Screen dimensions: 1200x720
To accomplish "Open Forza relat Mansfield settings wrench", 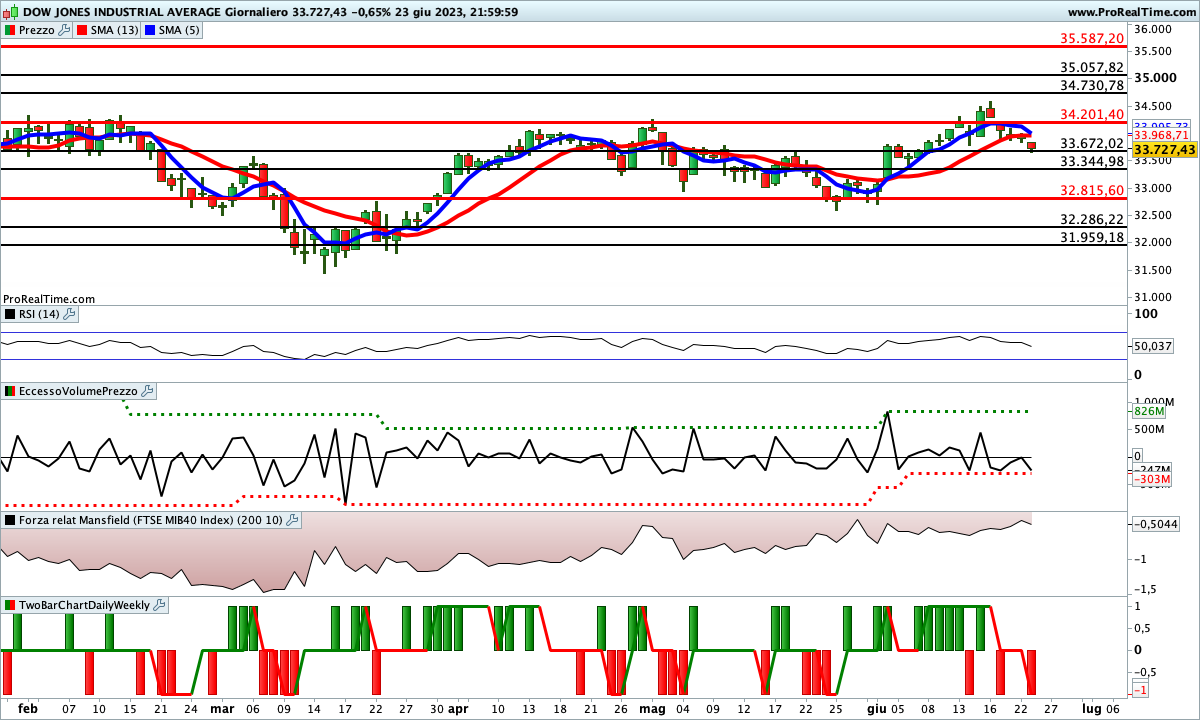I will tap(292, 520).
